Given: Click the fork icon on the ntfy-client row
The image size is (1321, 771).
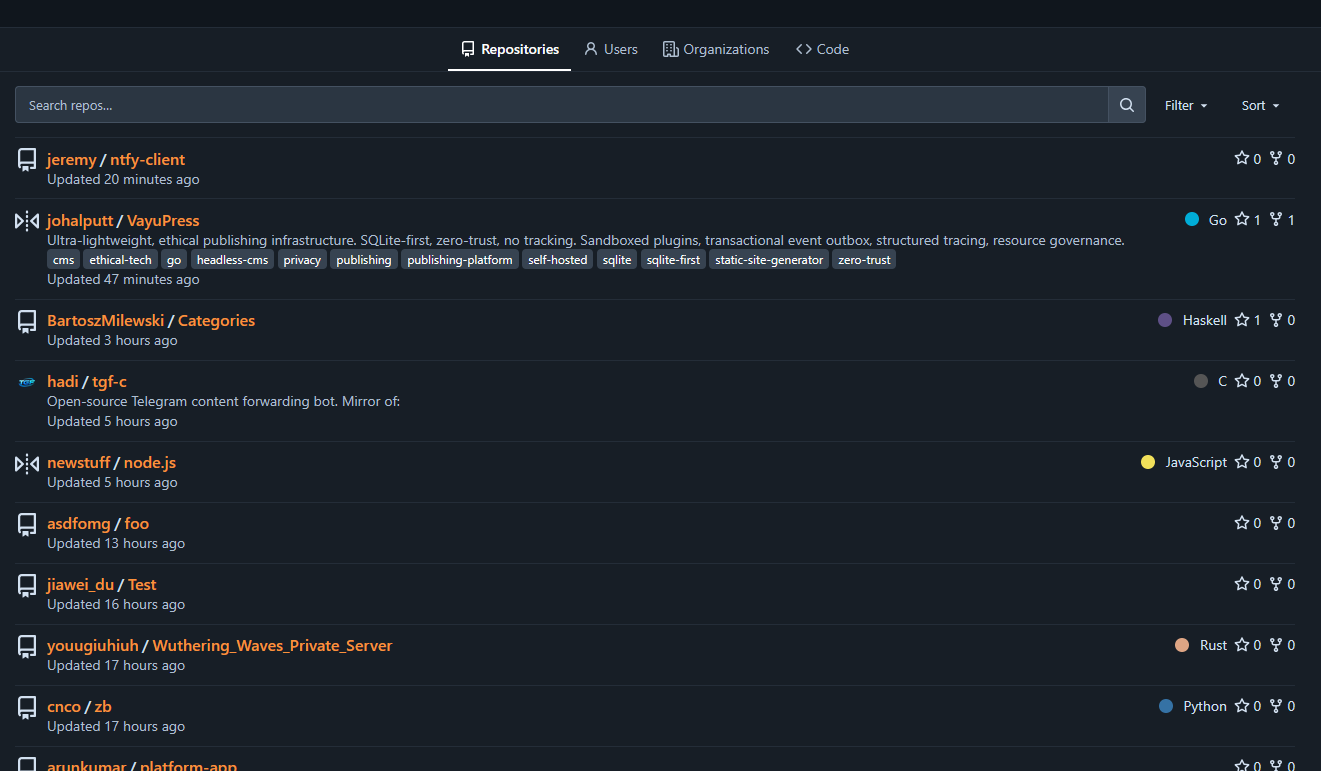Looking at the screenshot, I should (x=1276, y=158).
